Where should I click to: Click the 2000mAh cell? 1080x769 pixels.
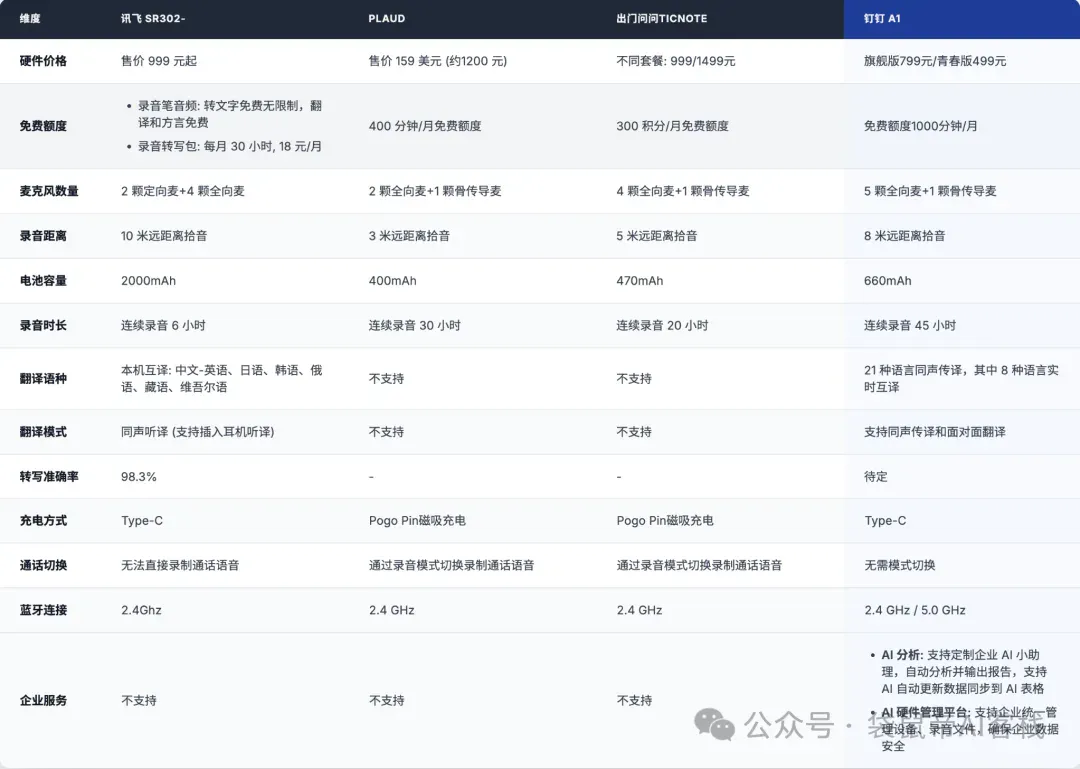pos(148,280)
